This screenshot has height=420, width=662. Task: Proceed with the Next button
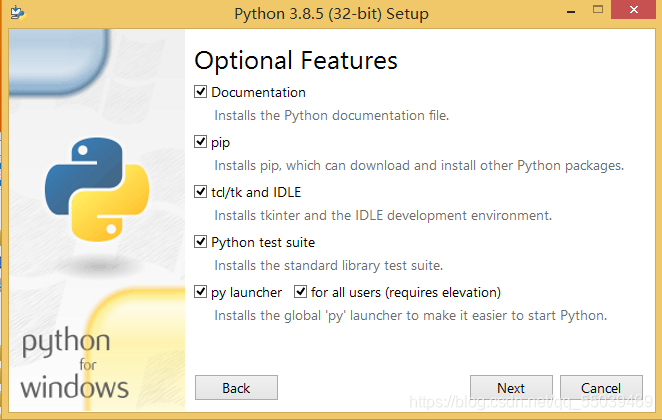(511, 387)
